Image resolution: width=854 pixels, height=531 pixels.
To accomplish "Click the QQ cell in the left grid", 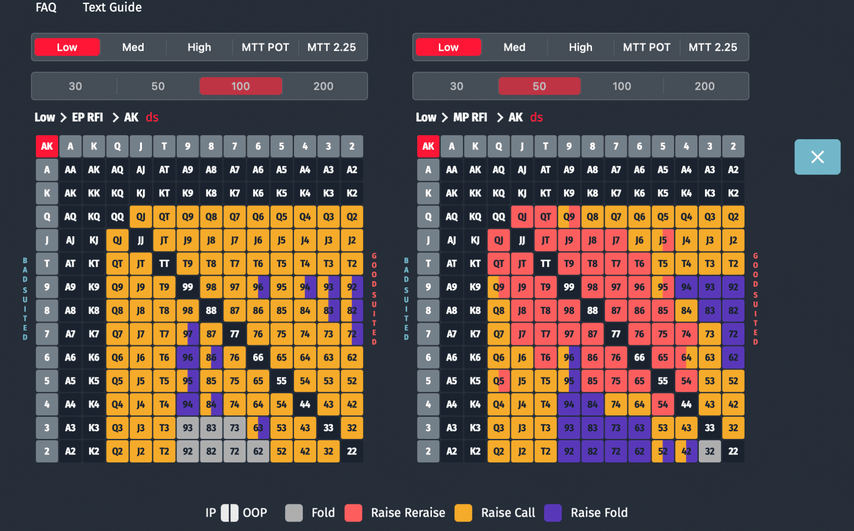I will [117, 216].
